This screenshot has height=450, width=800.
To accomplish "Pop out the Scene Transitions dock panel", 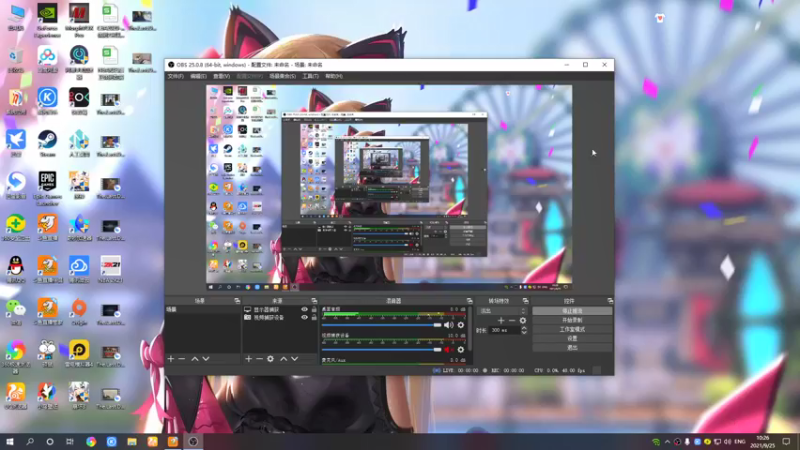I will pyautogui.click(x=525, y=301).
